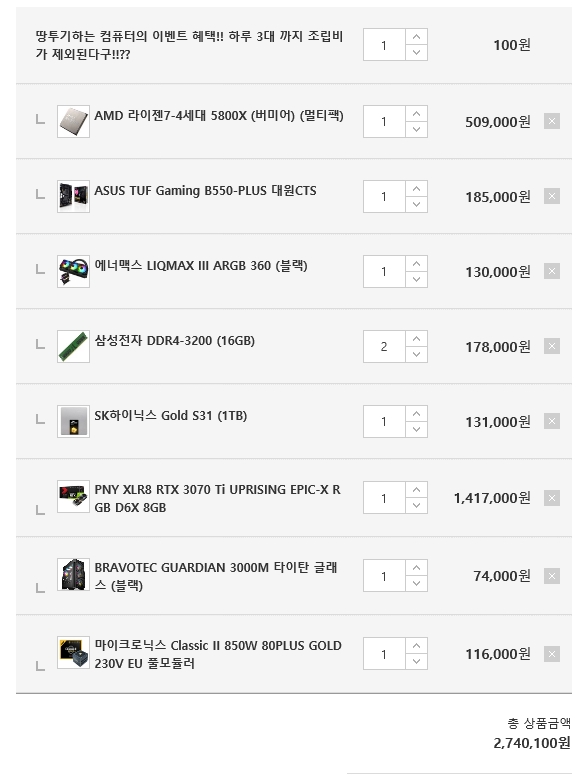Delete the 에너맥스 LIQMAX III cooler item
Viewport: 587px width, 775px height.
point(551,271)
